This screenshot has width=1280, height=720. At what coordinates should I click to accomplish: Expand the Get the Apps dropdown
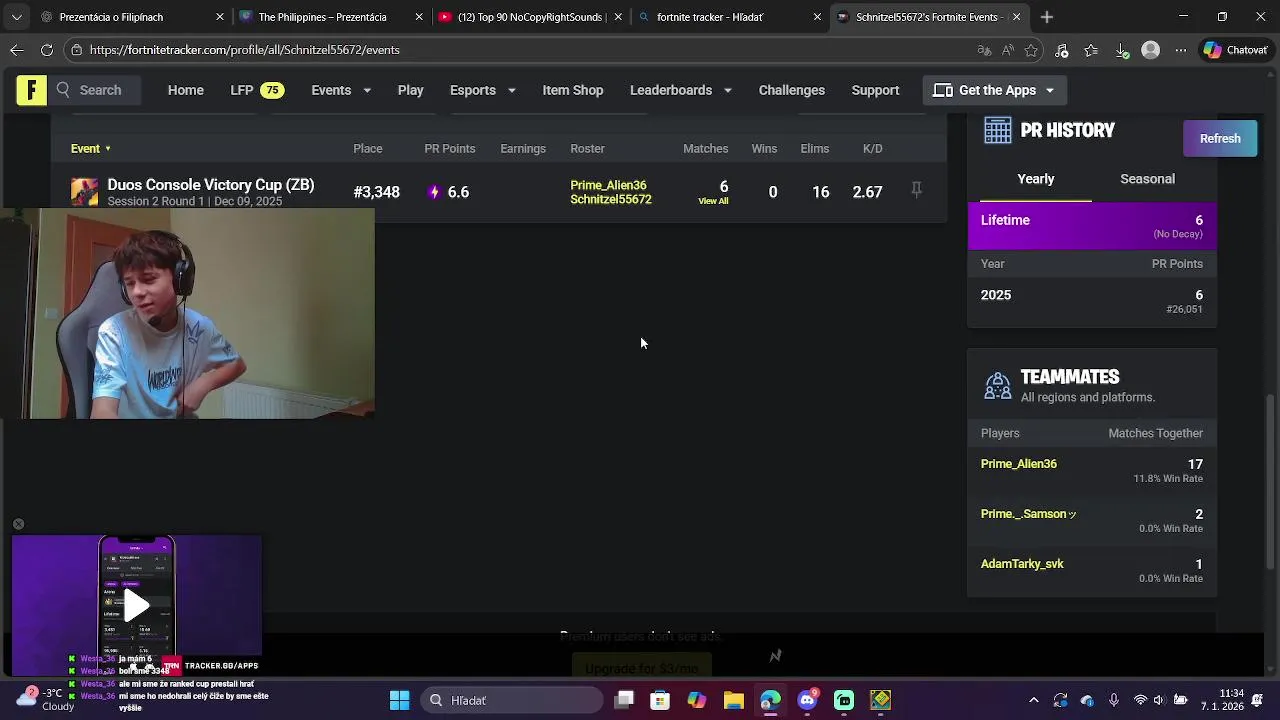[x=994, y=90]
